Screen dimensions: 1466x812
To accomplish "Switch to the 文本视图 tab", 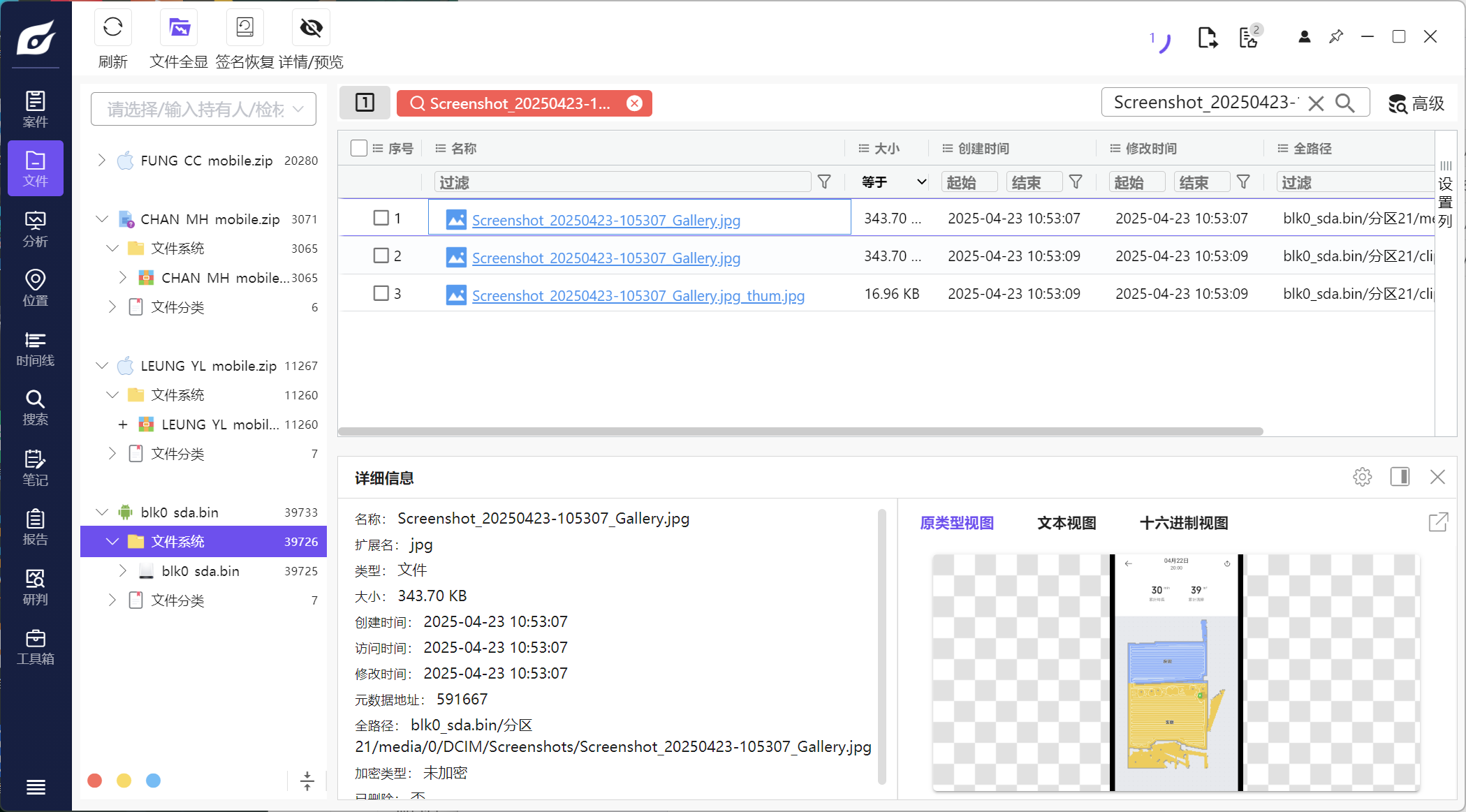I will click(1066, 523).
